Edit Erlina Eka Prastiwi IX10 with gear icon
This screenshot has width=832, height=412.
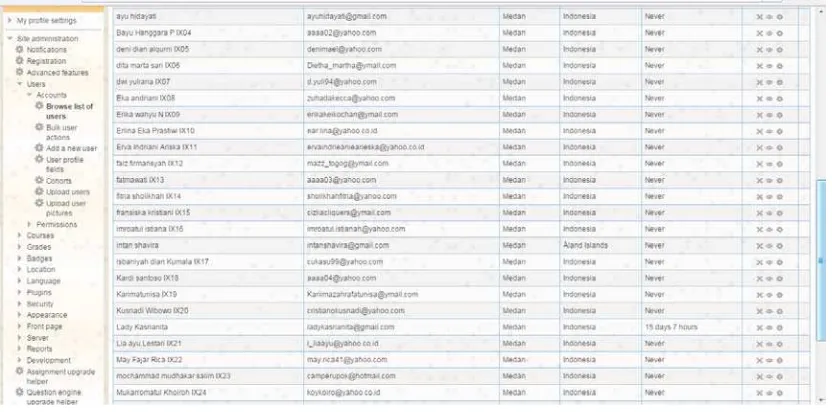pyautogui.click(x=779, y=132)
